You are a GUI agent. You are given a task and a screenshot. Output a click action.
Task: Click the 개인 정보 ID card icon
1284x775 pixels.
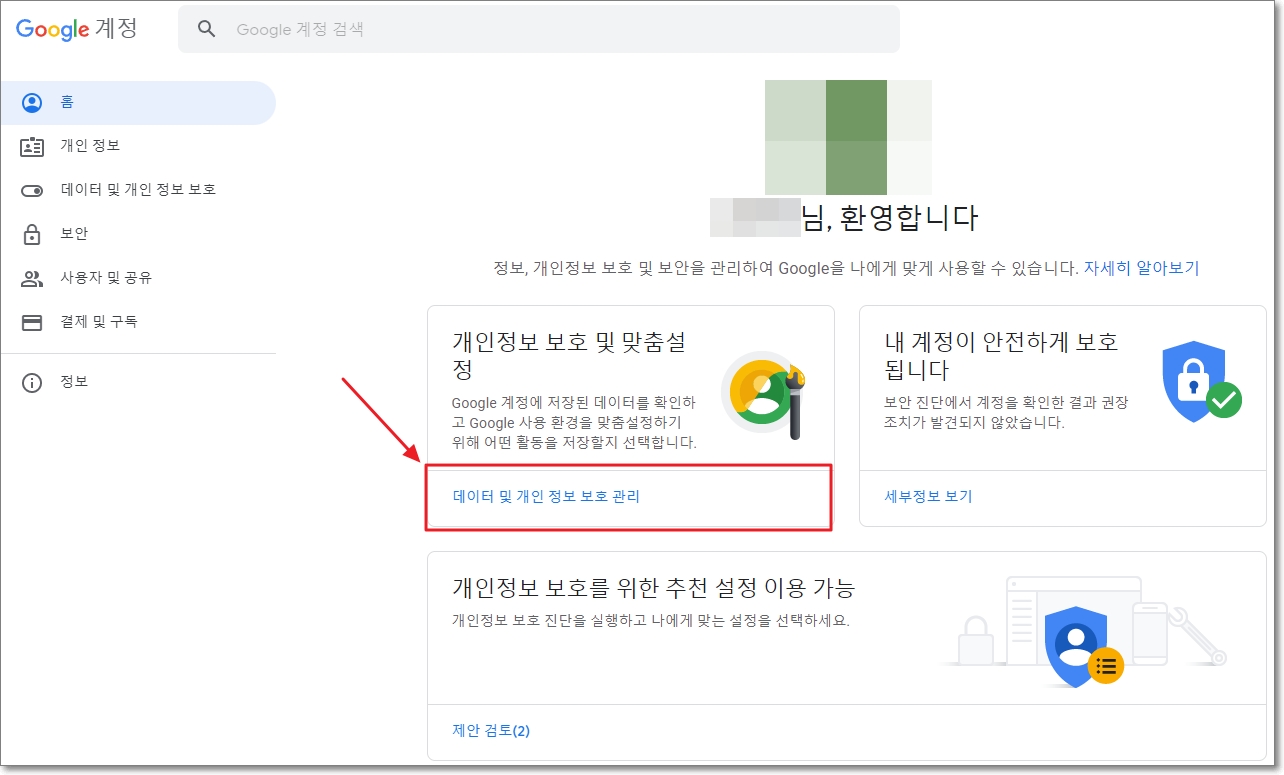coord(32,147)
